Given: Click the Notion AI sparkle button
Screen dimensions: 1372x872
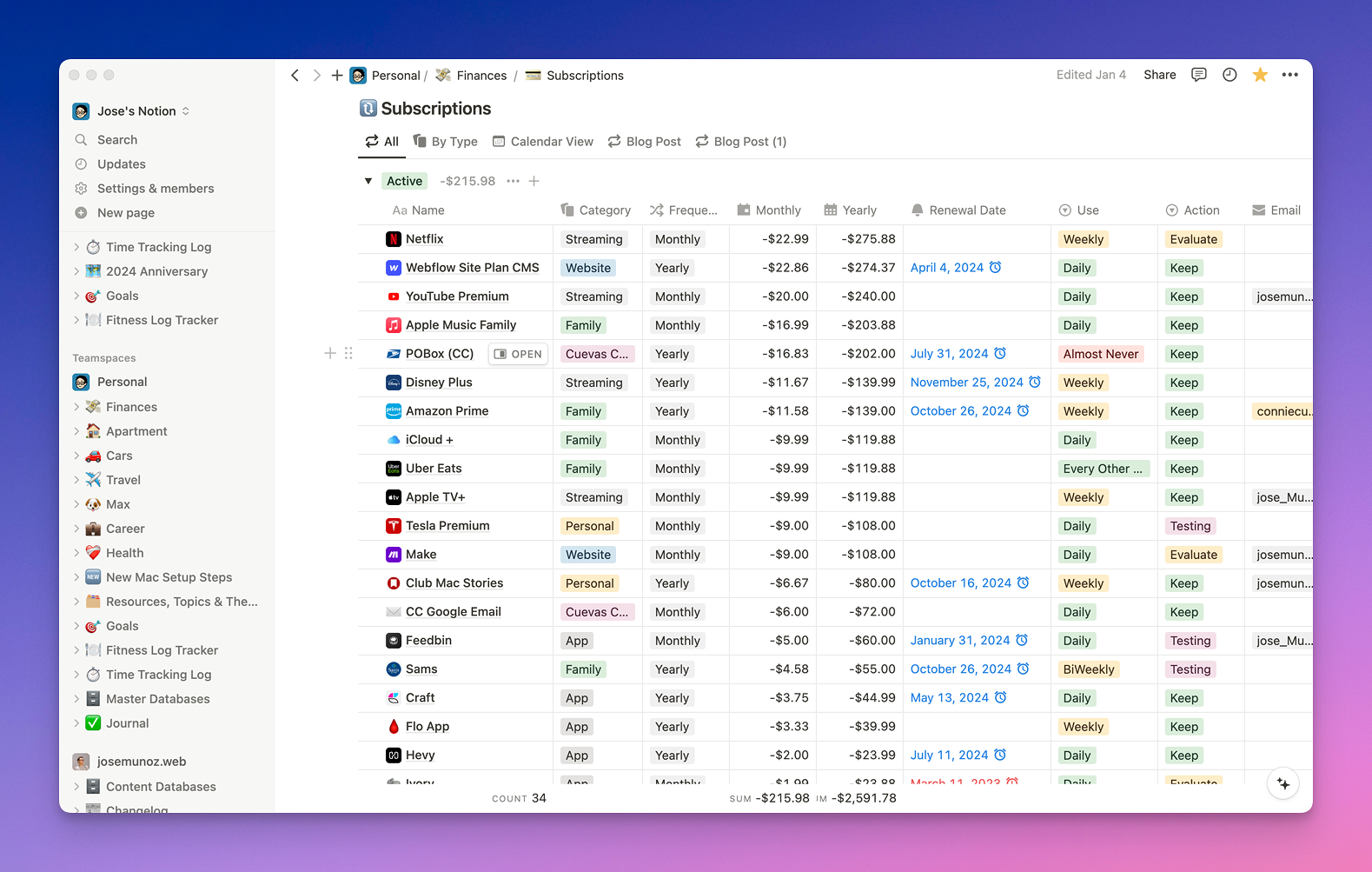Looking at the screenshot, I should click(1283, 783).
